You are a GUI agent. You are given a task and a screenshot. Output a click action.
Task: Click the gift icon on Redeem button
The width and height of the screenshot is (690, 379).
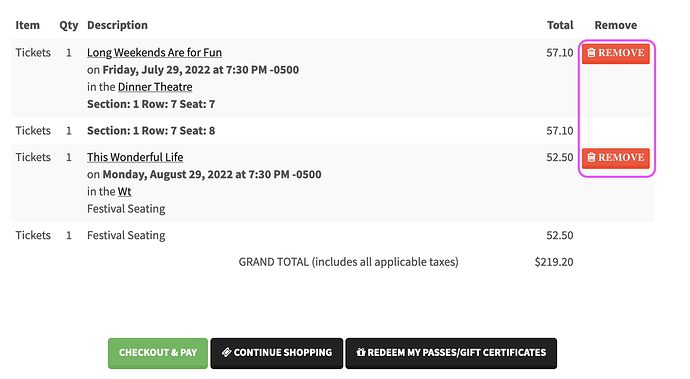tap(361, 353)
